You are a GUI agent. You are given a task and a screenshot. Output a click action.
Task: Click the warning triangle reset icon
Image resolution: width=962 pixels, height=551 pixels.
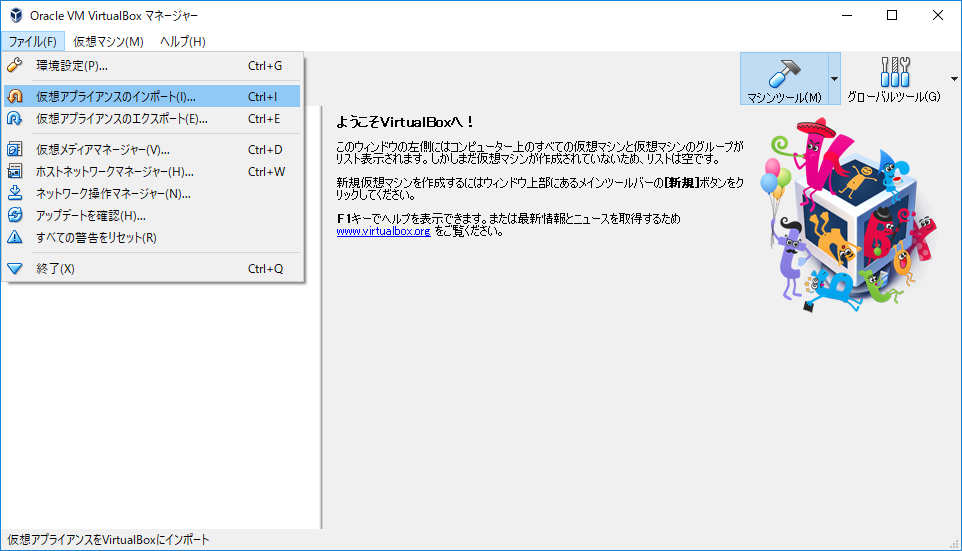pyautogui.click(x=15, y=237)
